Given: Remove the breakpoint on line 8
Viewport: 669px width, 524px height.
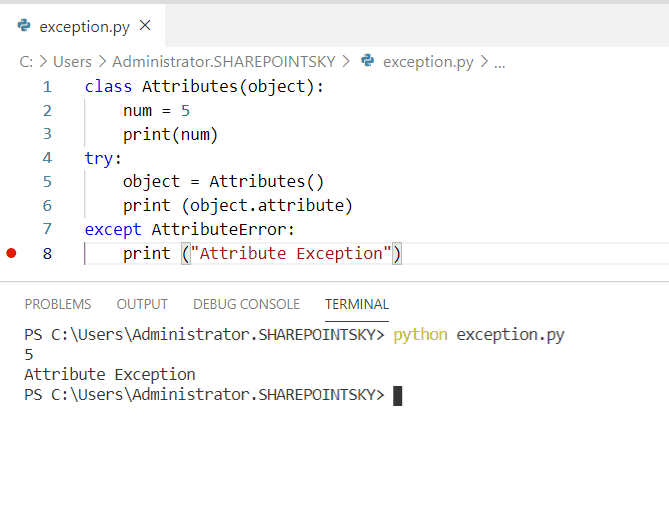Looking at the screenshot, I should coord(11,253).
